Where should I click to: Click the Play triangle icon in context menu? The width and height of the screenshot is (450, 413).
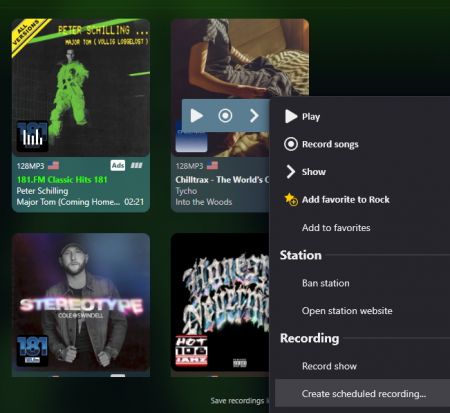click(x=291, y=117)
